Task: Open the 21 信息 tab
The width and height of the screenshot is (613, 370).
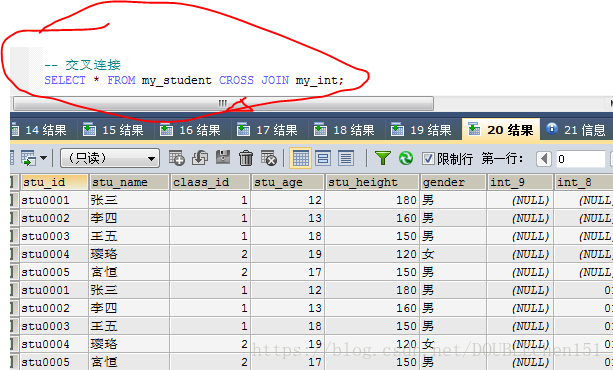Action: (577, 130)
